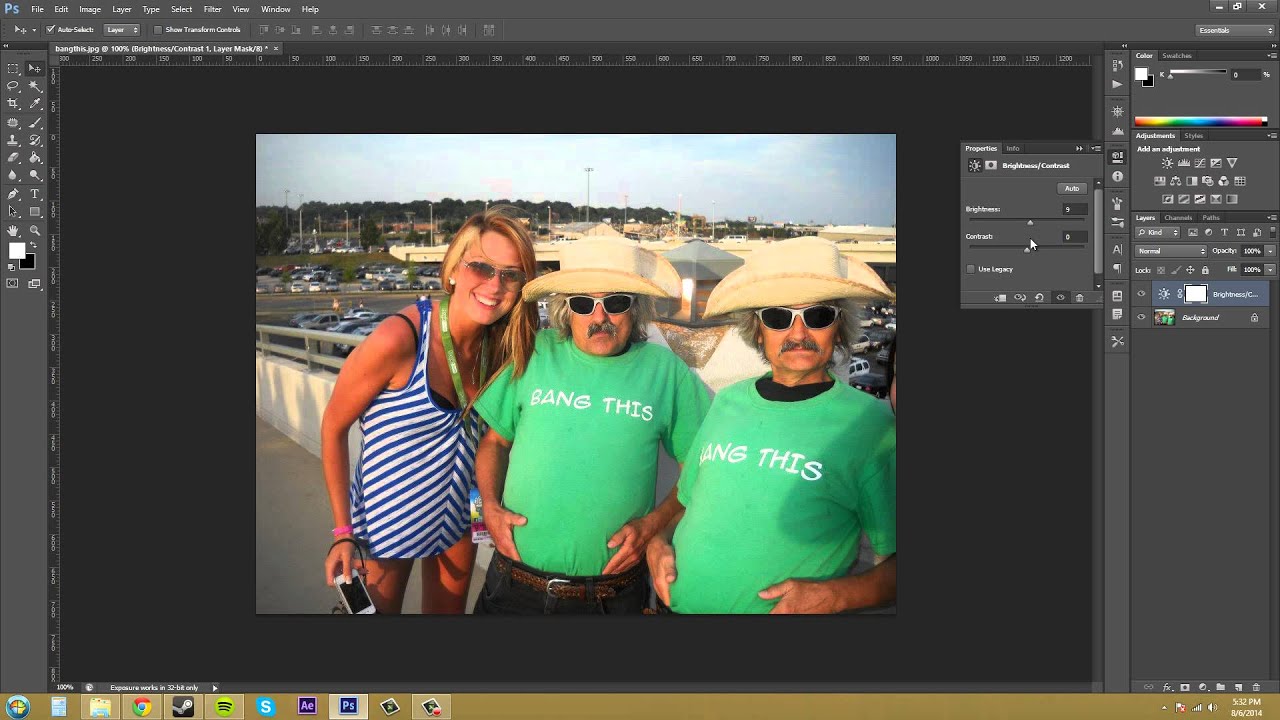Select the Magic Wand tool
This screenshot has height=720, width=1280.
point(35,86)
